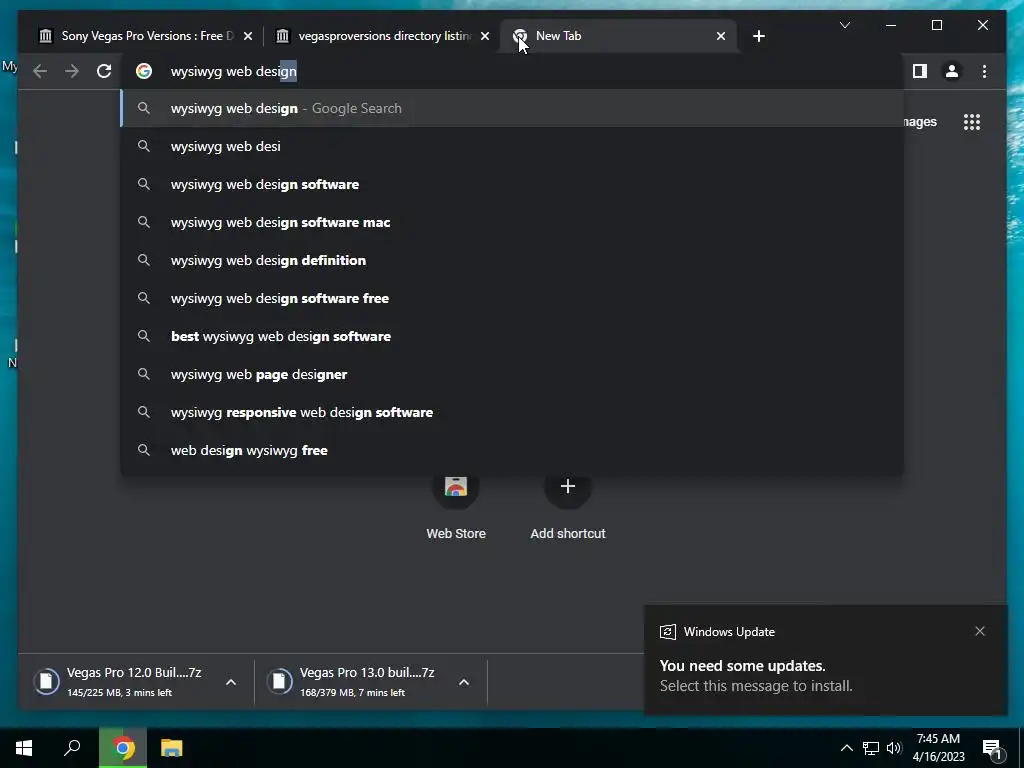Screen dimensions: 1024x768
Task: Select the New Tab tab
Action: [x=619, y=36]
